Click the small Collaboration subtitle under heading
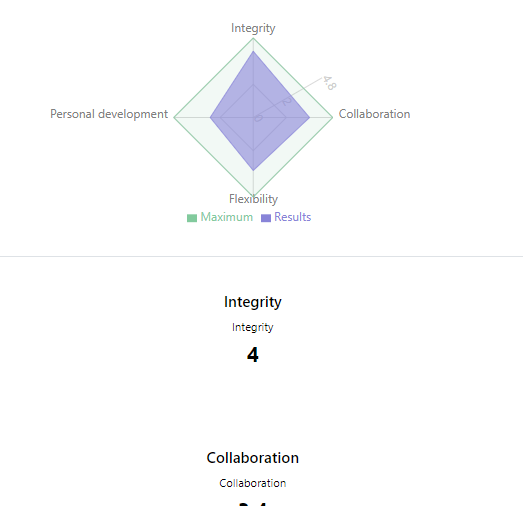The height and width of the screenshot is (506, 523). coord(253,483)
